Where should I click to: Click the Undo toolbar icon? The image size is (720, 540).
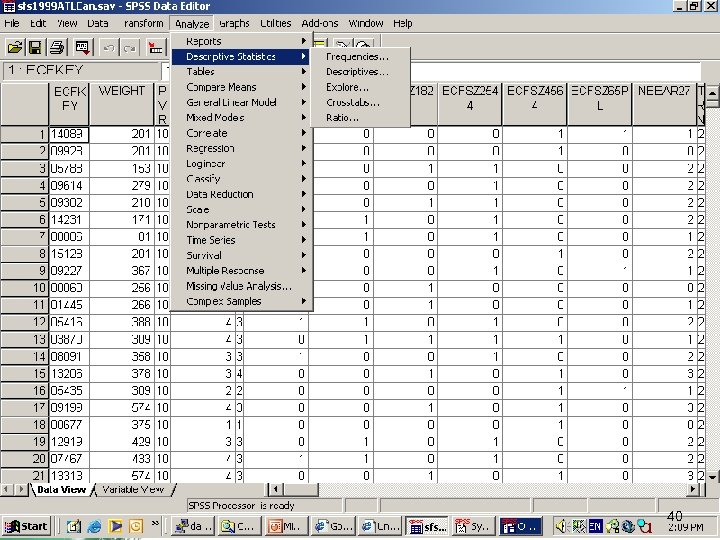[x=109, y=47]
